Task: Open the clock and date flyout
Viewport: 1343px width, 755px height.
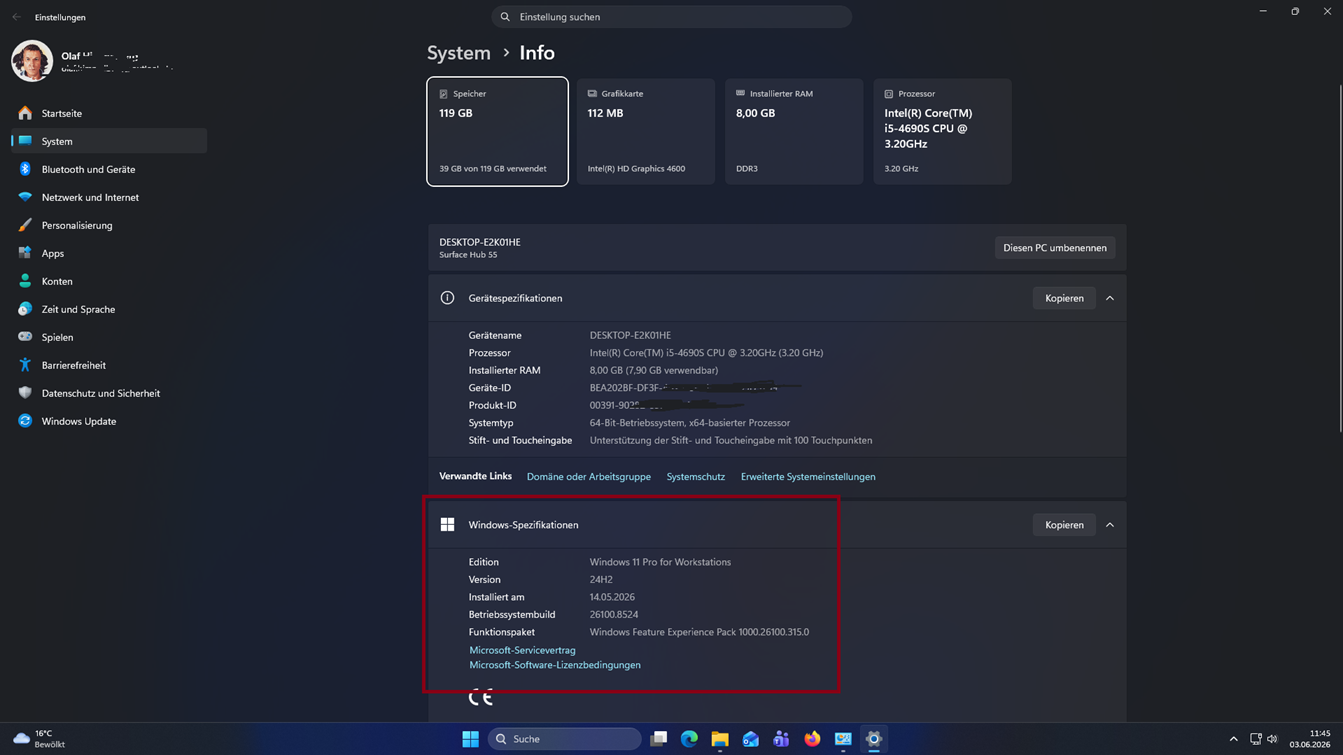Action: pos(1309,739)
